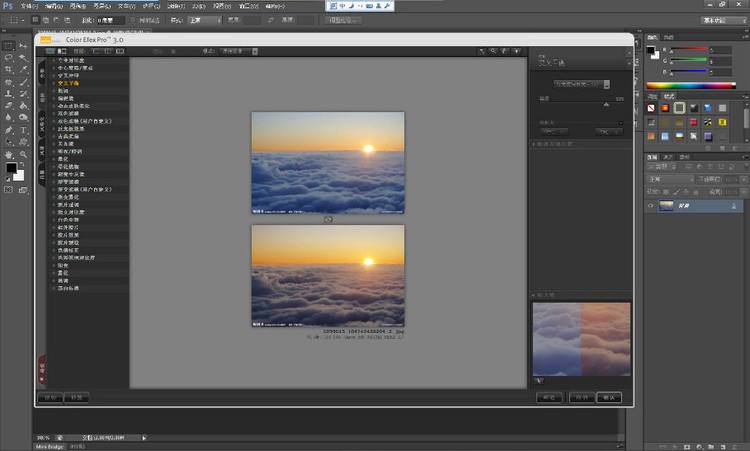Viewport: 750px width, 451px height.
Task: Hide the Background layer with eye icon
Action: click(x=651, y=205)
